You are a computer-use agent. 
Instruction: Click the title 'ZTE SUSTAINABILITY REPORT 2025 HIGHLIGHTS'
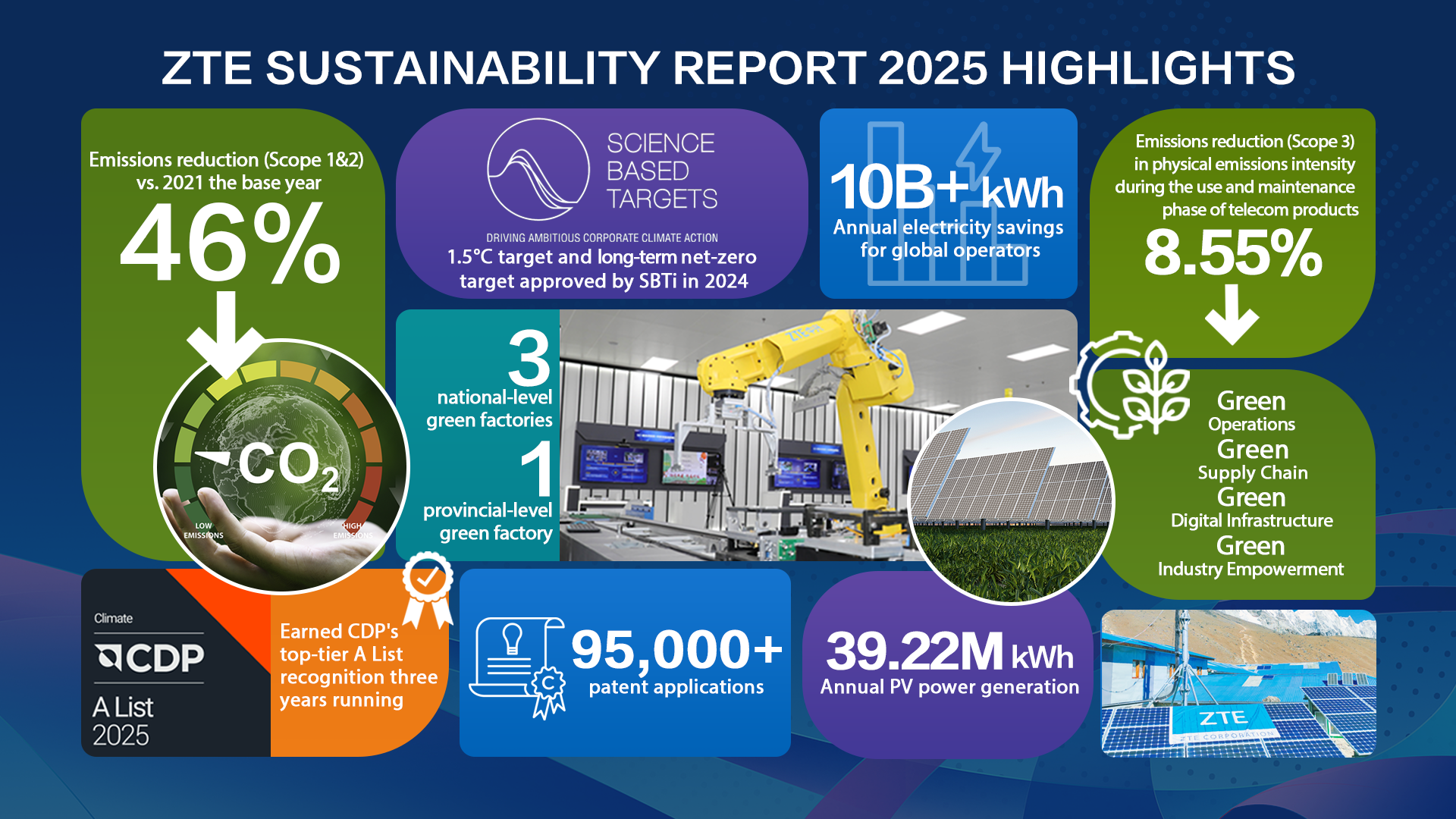pos(728,68)
